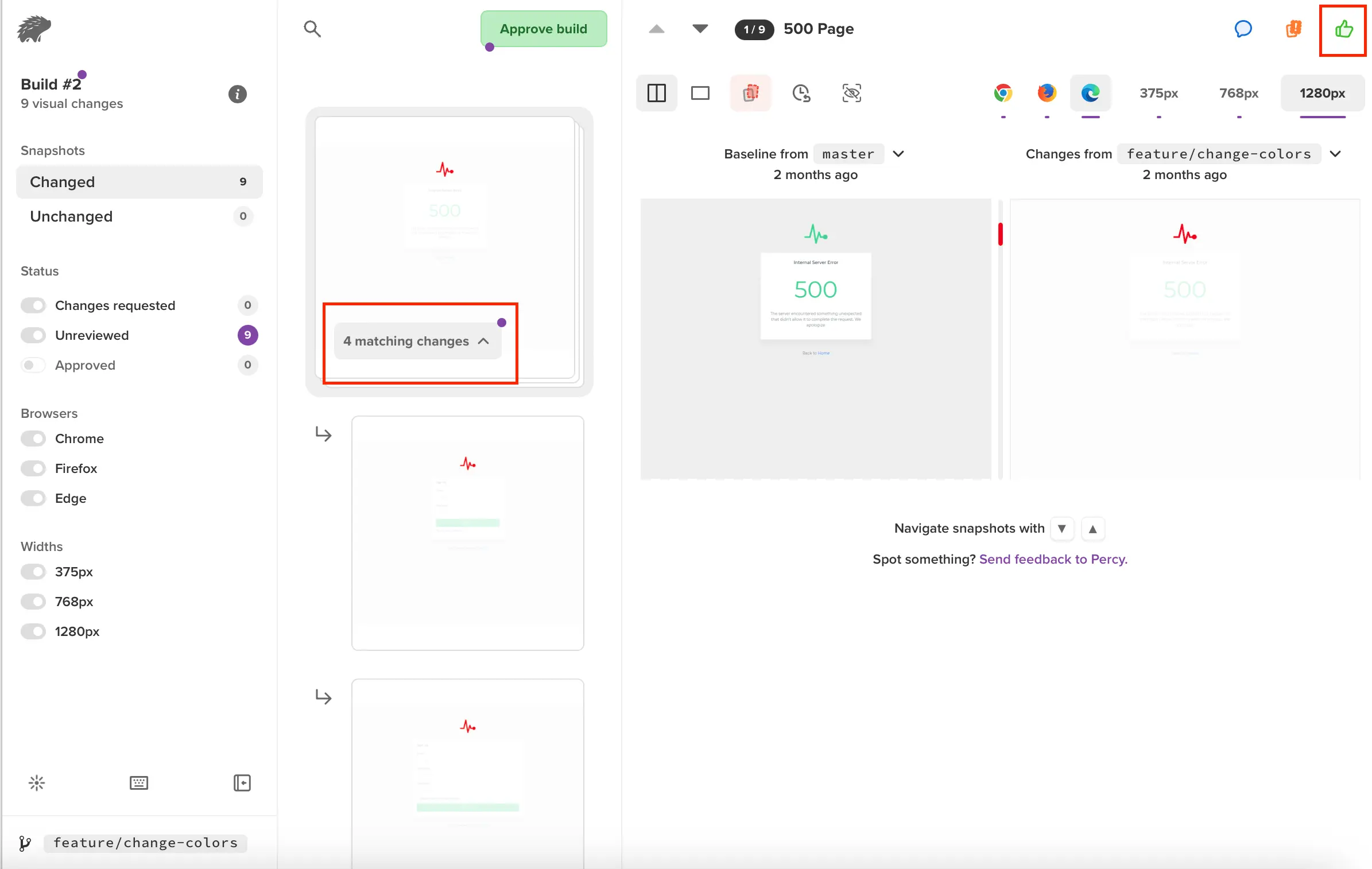Switch to single-pane view
Image resolution: width=1372 pixels, height=869 pixels.
pyautogui.click(x=700, y=93)
